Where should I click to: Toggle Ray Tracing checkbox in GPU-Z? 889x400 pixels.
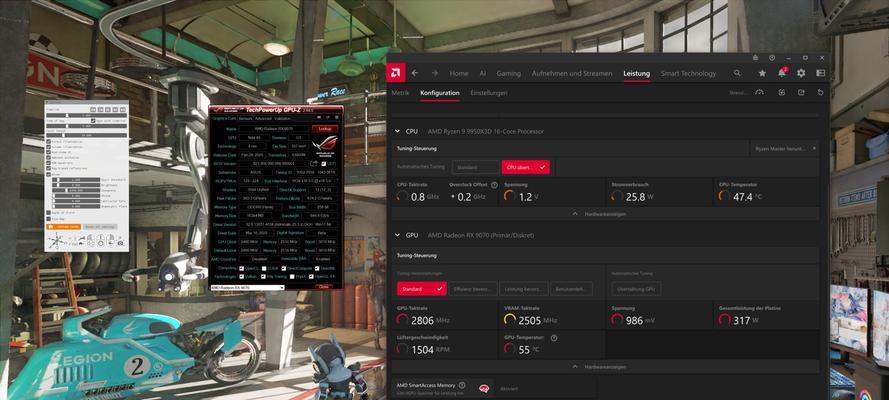click(x=263, y=277)
